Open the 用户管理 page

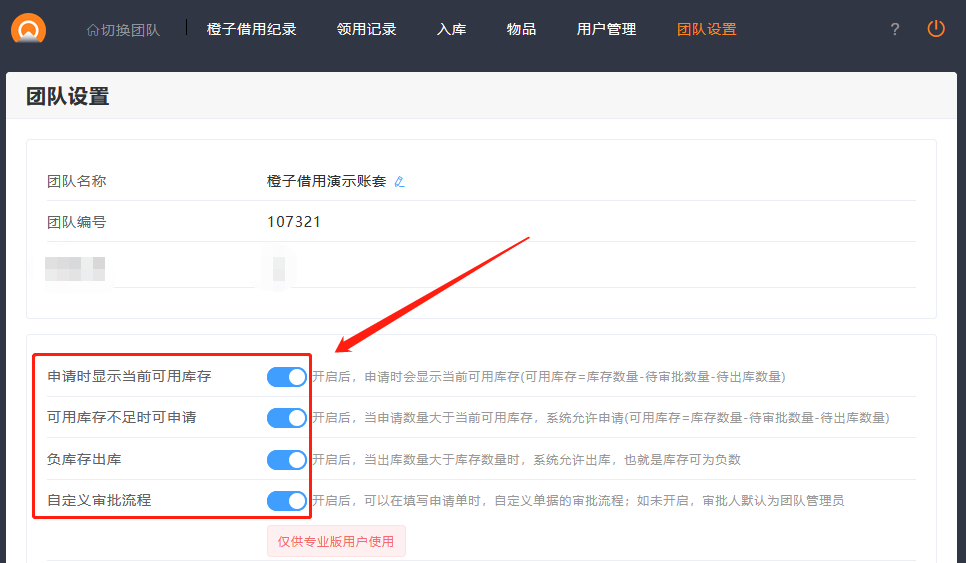607,30
